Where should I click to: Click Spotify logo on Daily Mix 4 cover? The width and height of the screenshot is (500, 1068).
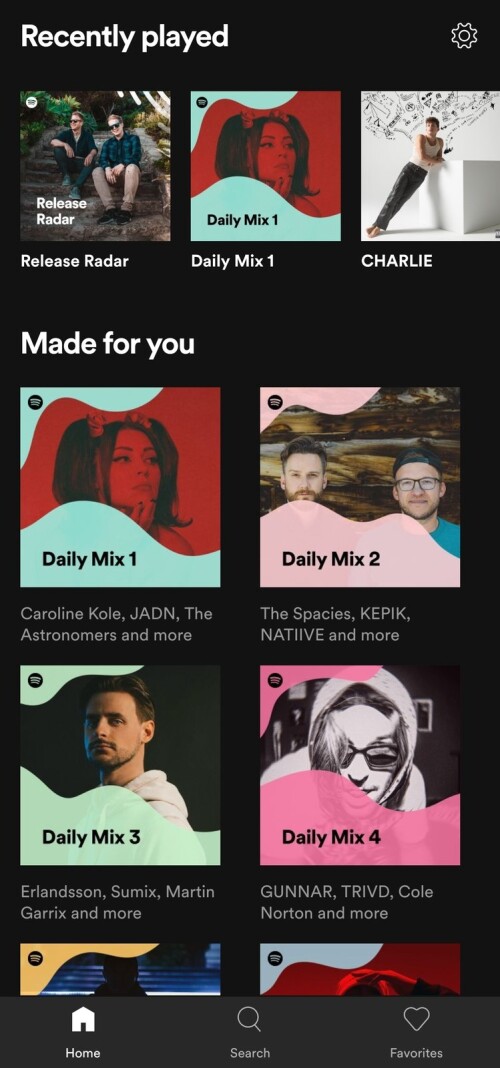click(275, 680)
